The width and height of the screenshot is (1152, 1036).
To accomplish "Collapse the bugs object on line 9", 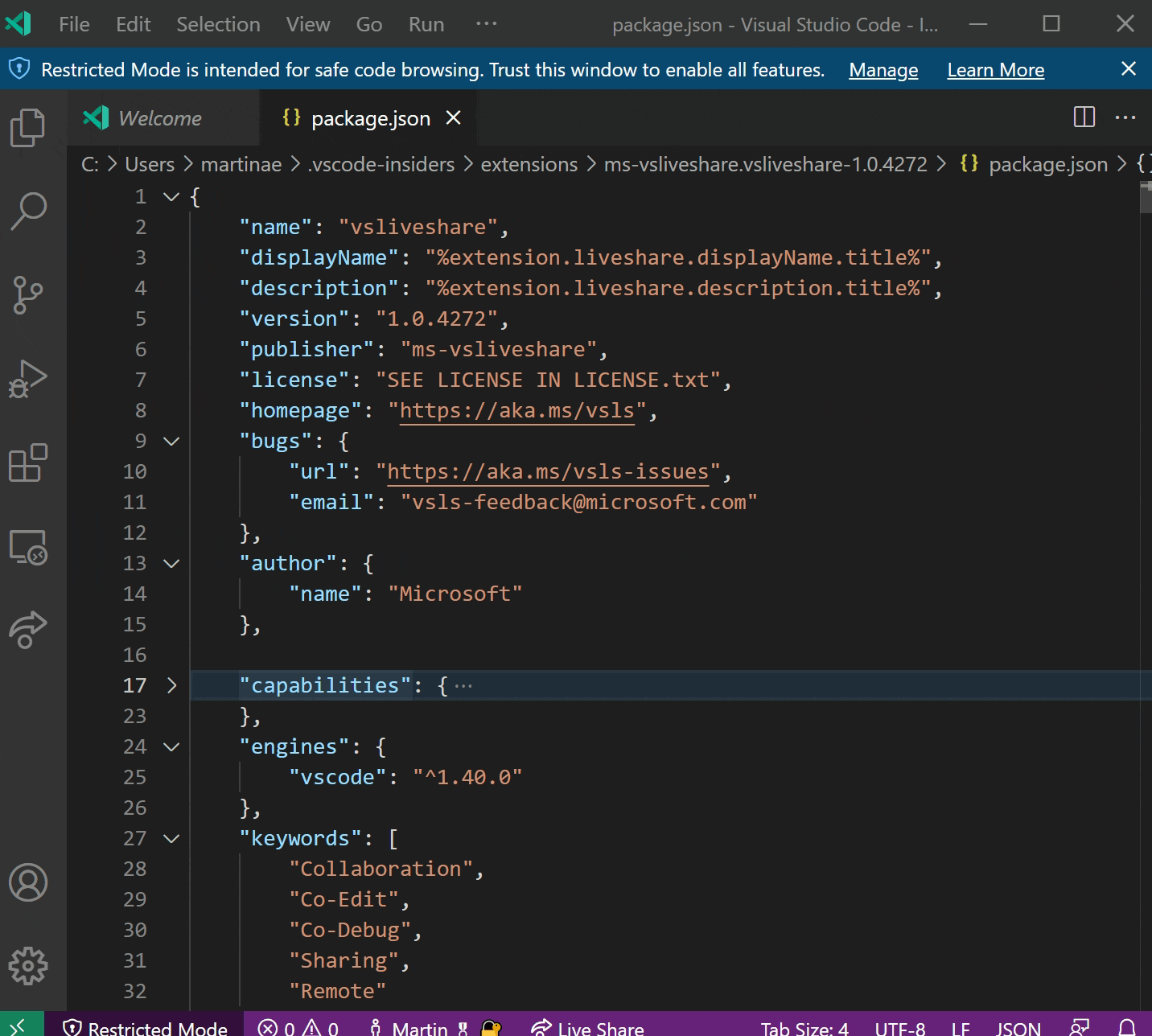I will click(171, 440).
